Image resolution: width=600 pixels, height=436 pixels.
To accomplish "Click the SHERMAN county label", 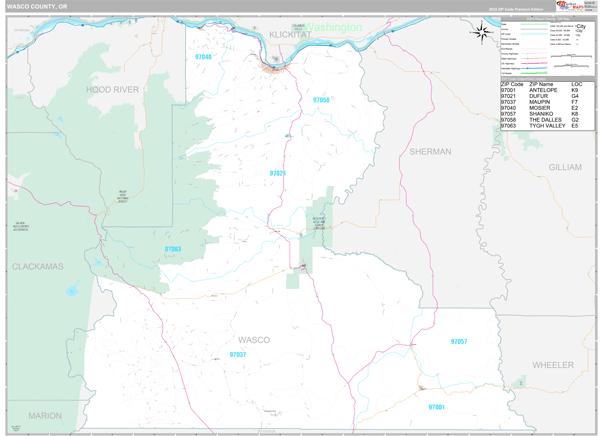I will point(430,152).
